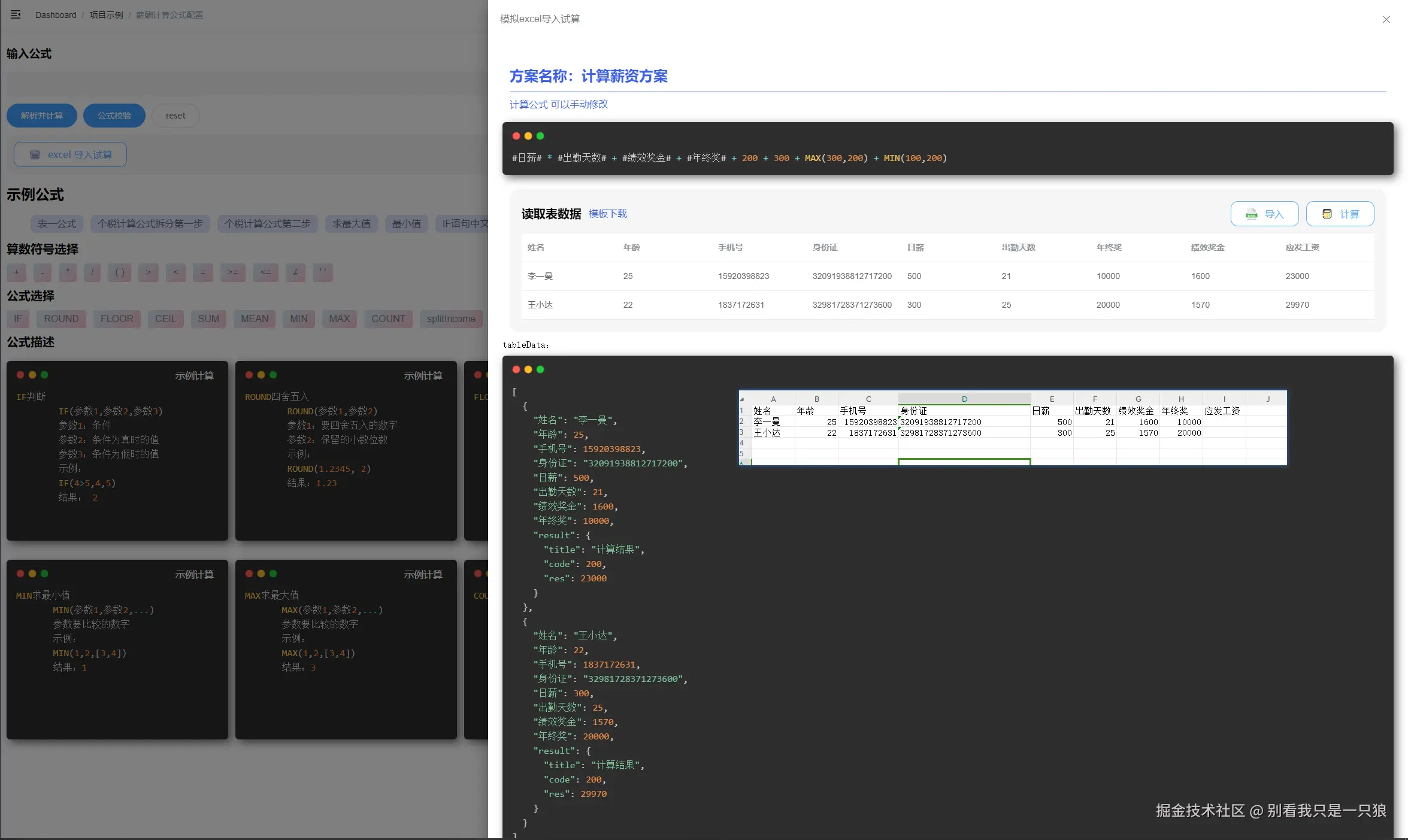This screenshot has width=1408, height=840.
Task: Click yellow dot on formula code box
Action: 528,136
